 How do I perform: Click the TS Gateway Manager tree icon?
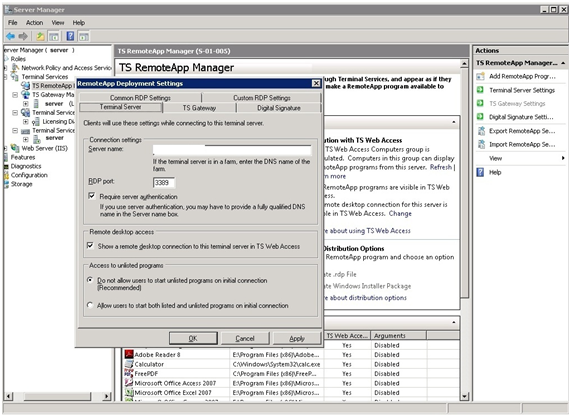(x=25, y=94)
